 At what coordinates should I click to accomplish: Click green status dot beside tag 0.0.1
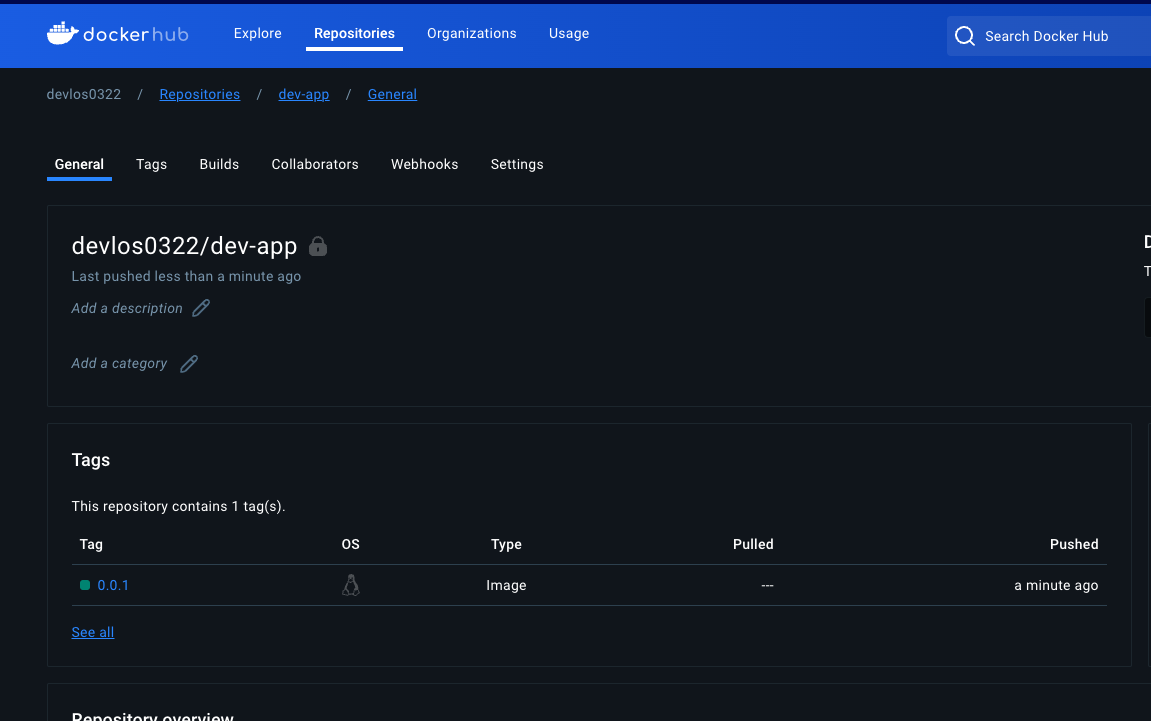(x=85, y=585)
